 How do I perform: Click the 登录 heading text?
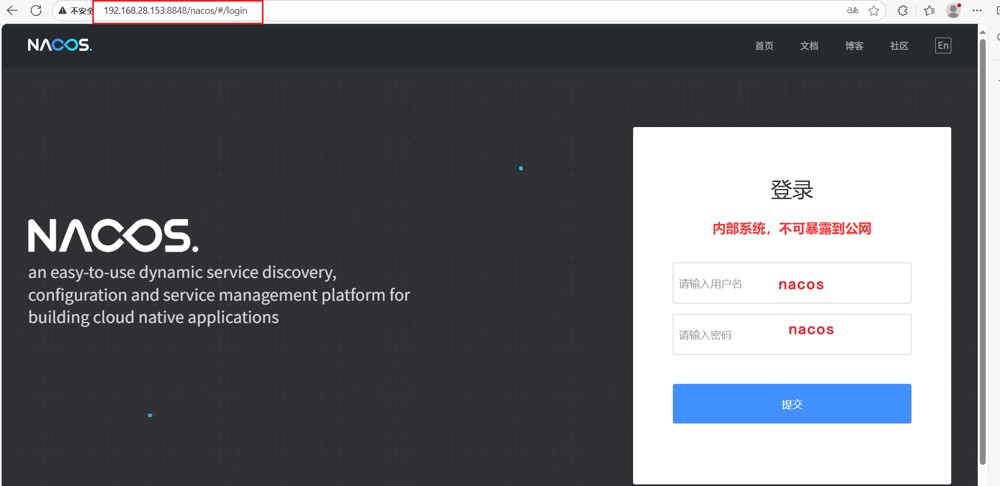click(792, 190)
